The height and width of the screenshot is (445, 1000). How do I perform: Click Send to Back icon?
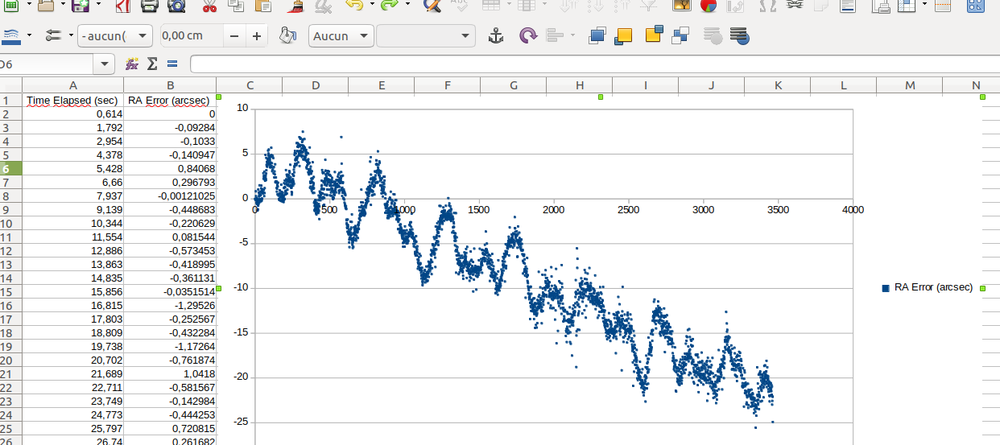pos(680,36)
